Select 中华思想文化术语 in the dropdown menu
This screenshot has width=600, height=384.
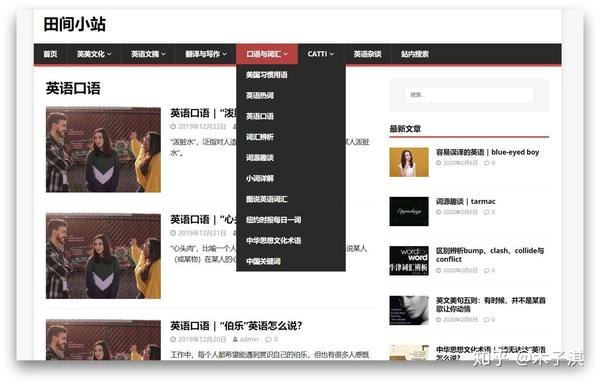pos(274,241)
